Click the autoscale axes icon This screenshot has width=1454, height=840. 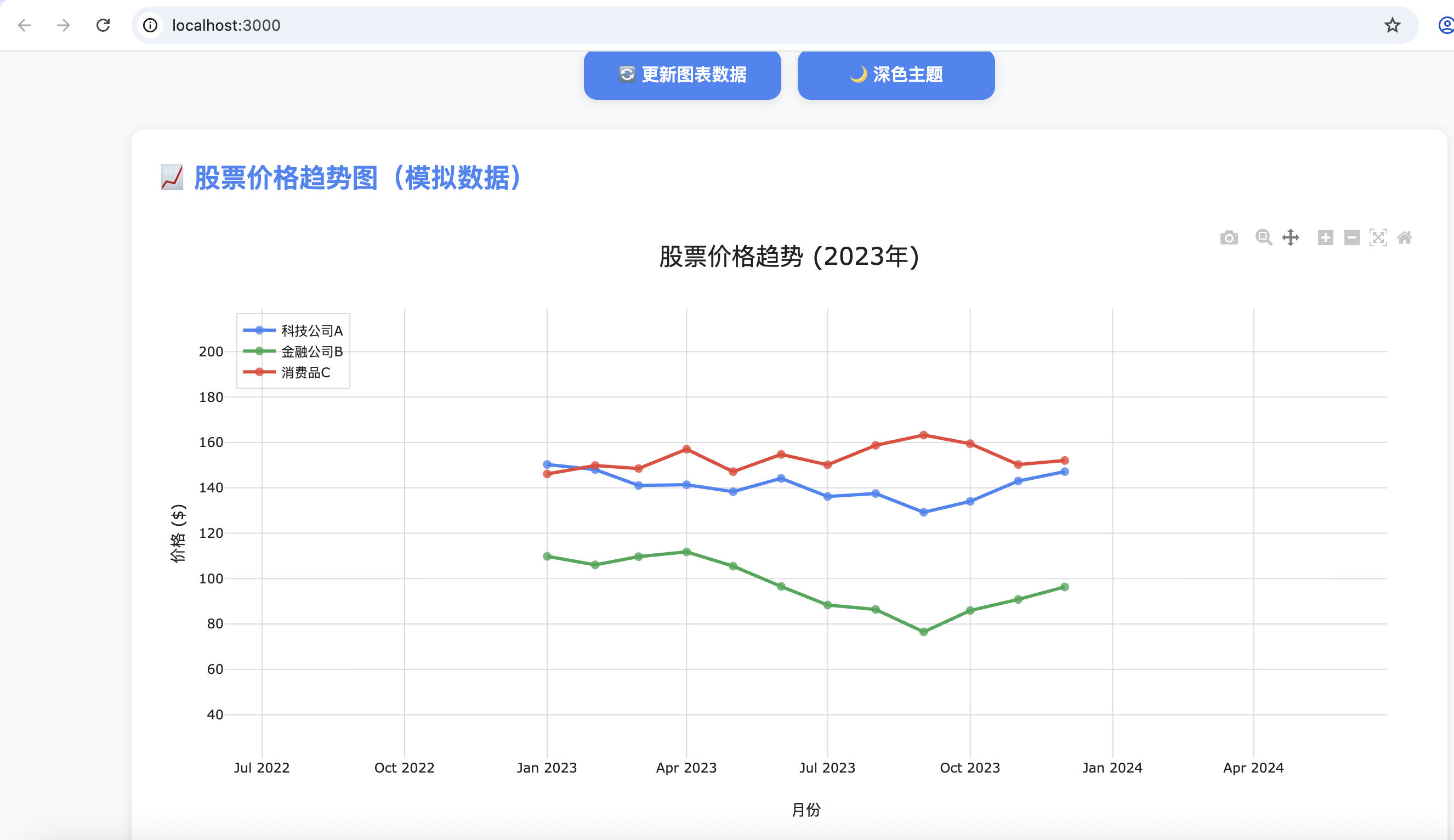click(1378, 238)
